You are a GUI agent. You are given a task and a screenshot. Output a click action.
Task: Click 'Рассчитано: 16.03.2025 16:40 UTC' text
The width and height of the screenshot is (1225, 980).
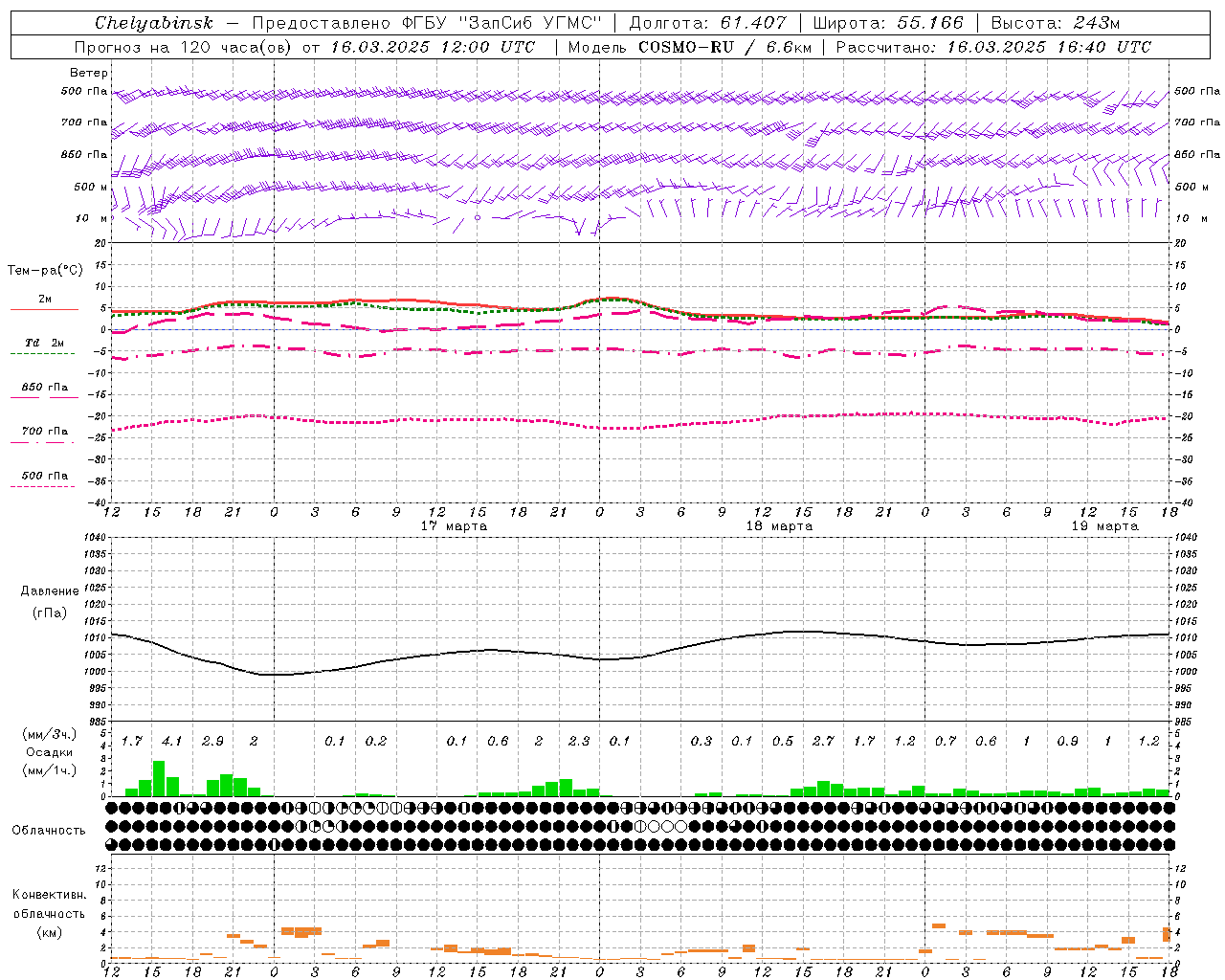pyautogui.click(x=994, y=47)
